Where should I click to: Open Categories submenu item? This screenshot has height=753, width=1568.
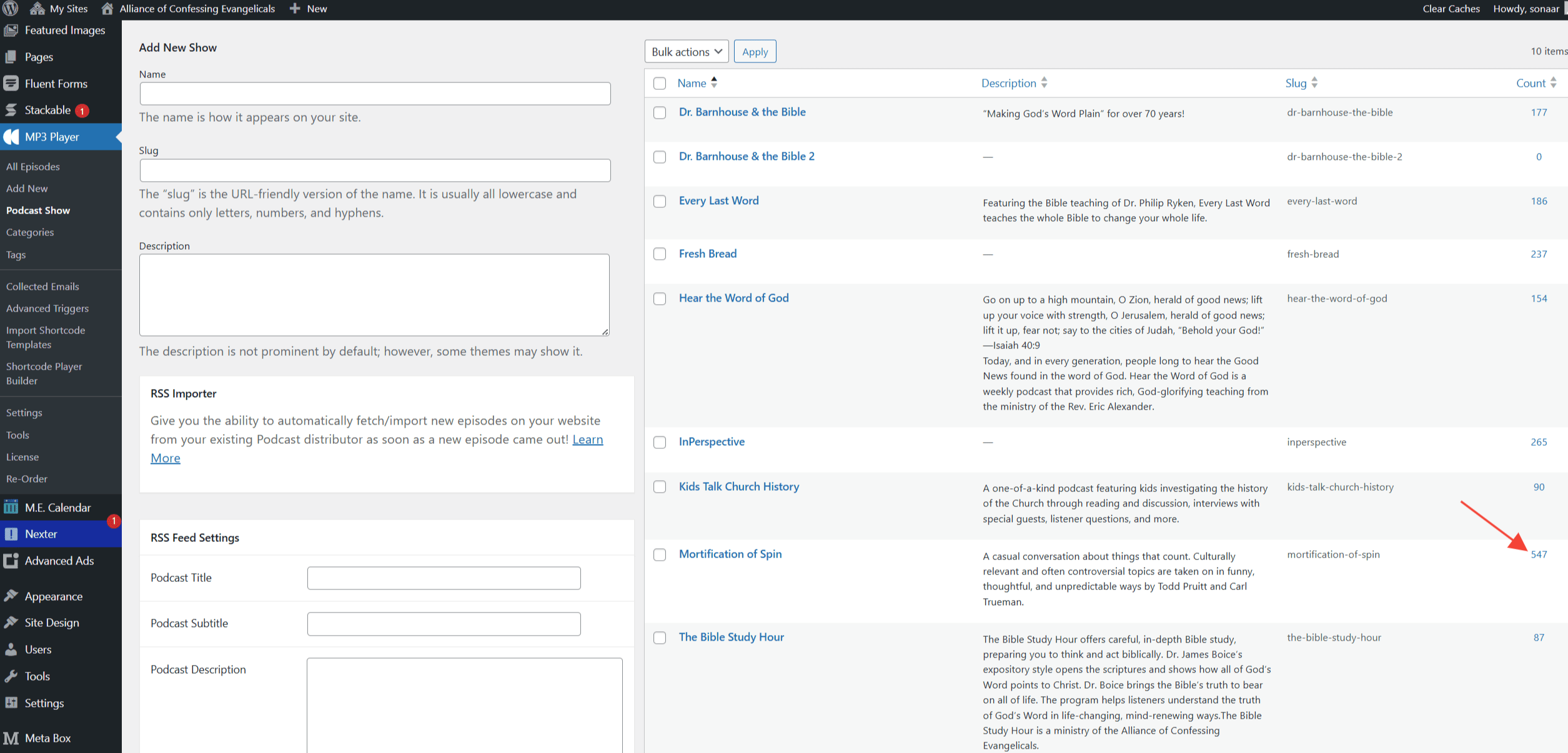point(30,232)
